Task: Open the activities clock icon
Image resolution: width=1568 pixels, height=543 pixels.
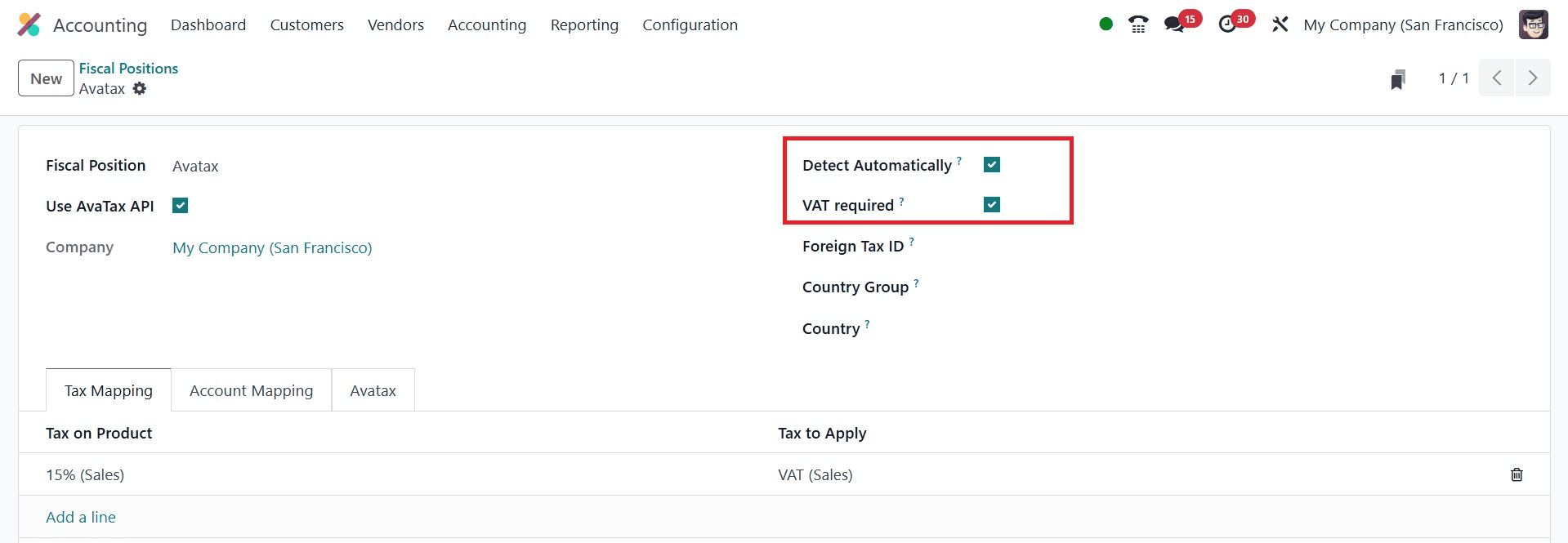Action: (x=1227, y=24)
